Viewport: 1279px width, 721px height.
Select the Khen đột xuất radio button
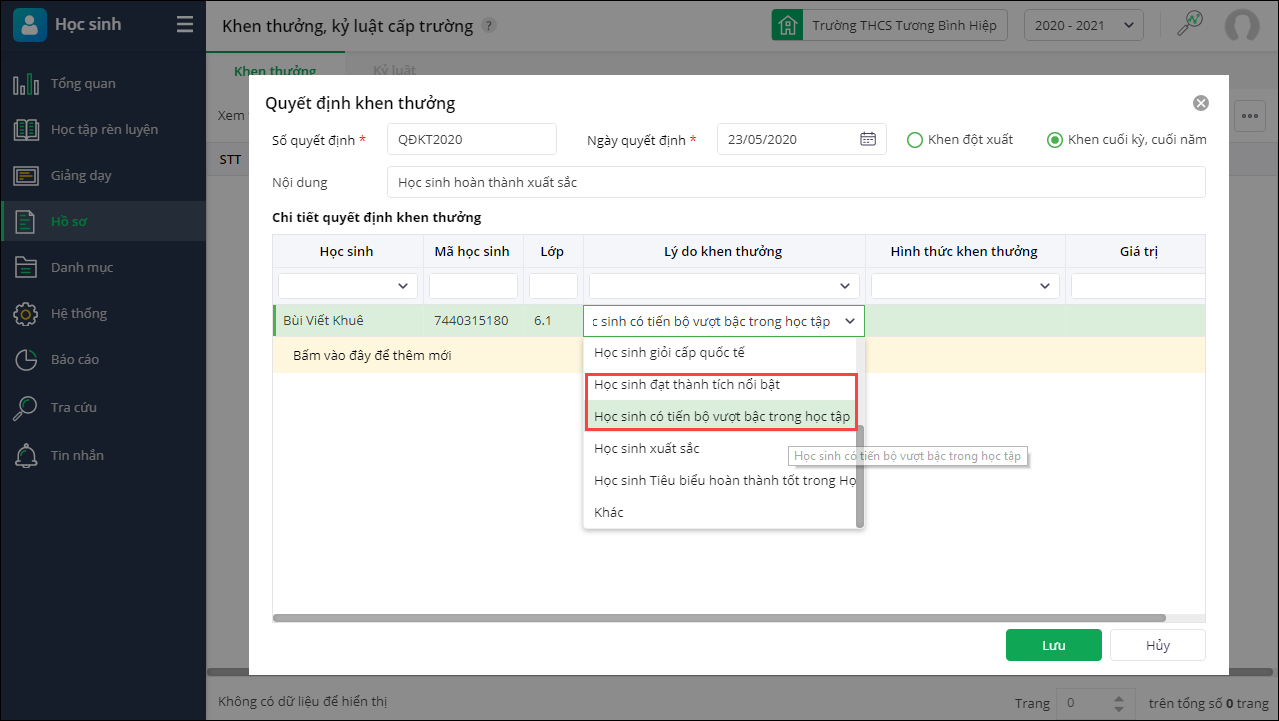914,140
